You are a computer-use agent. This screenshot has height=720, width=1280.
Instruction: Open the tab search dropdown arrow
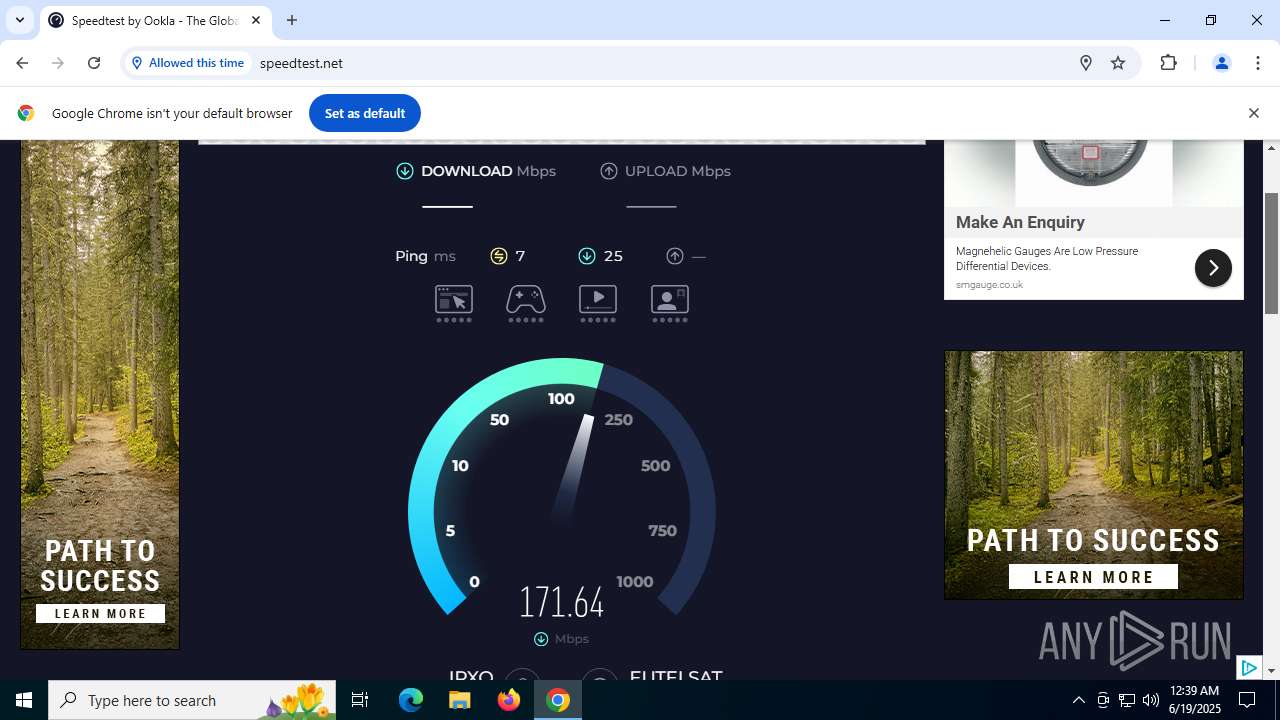tap(19, 20)
